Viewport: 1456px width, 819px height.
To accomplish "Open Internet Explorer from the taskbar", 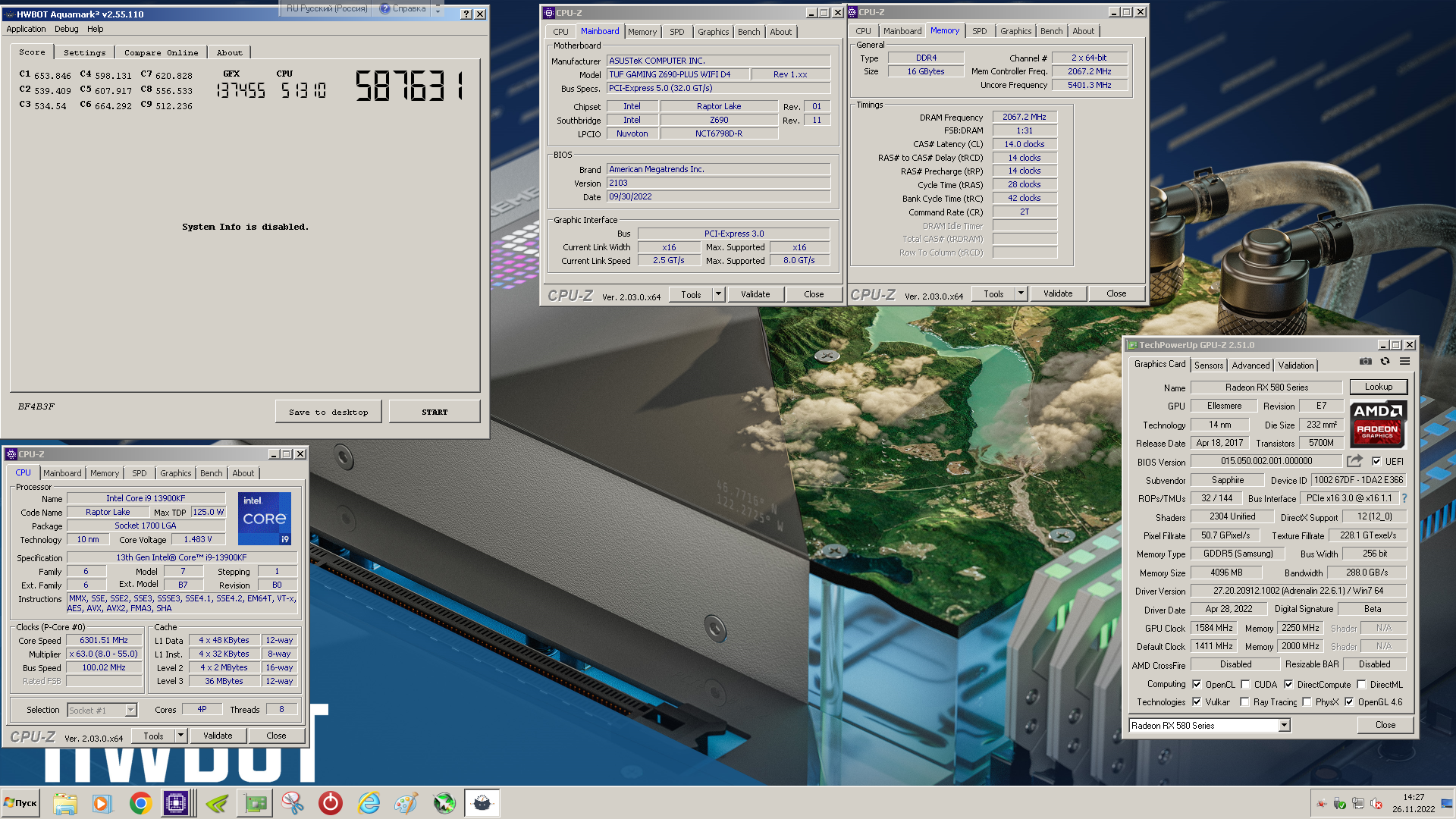I will coord(369,803).
